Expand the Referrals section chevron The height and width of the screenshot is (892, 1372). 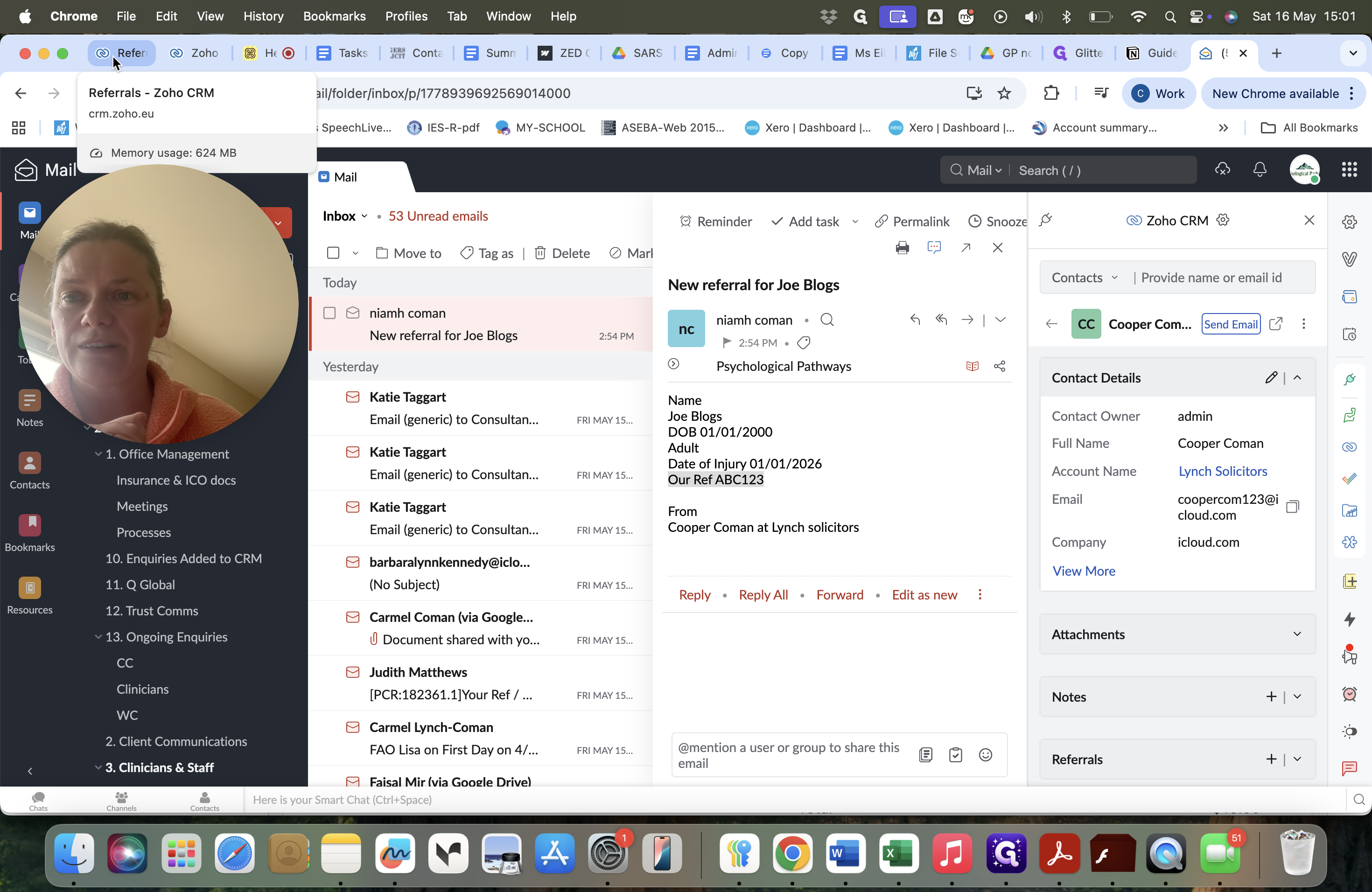1297,759
